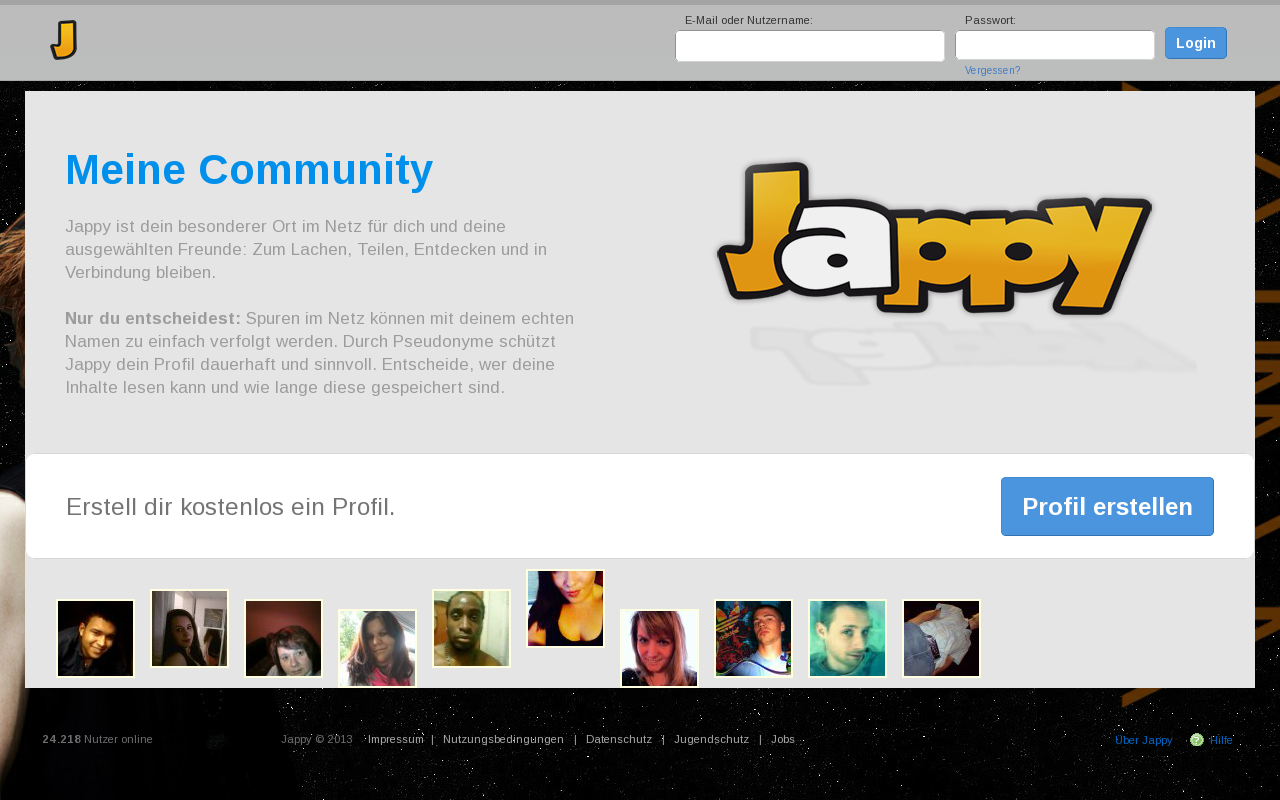Open the Datenschutz footer link
This screenshot has height=800, width=1280.
619,740
